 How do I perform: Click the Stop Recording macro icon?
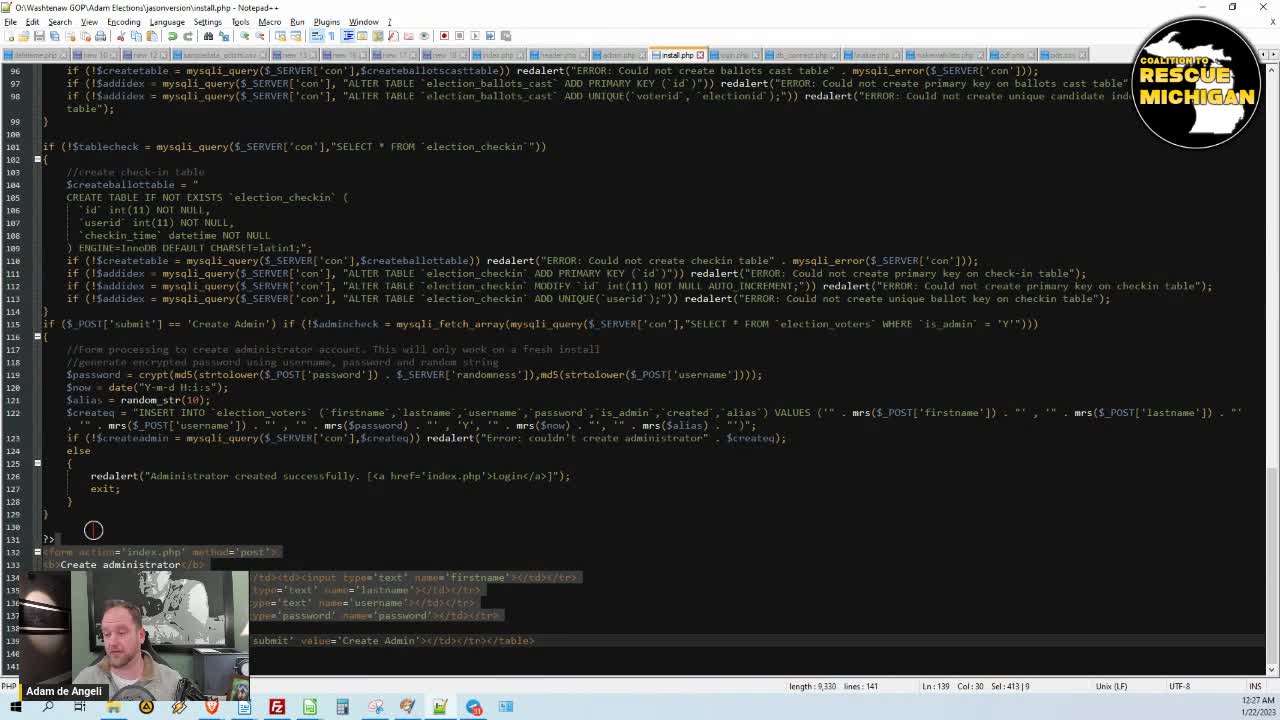[459, 36]
